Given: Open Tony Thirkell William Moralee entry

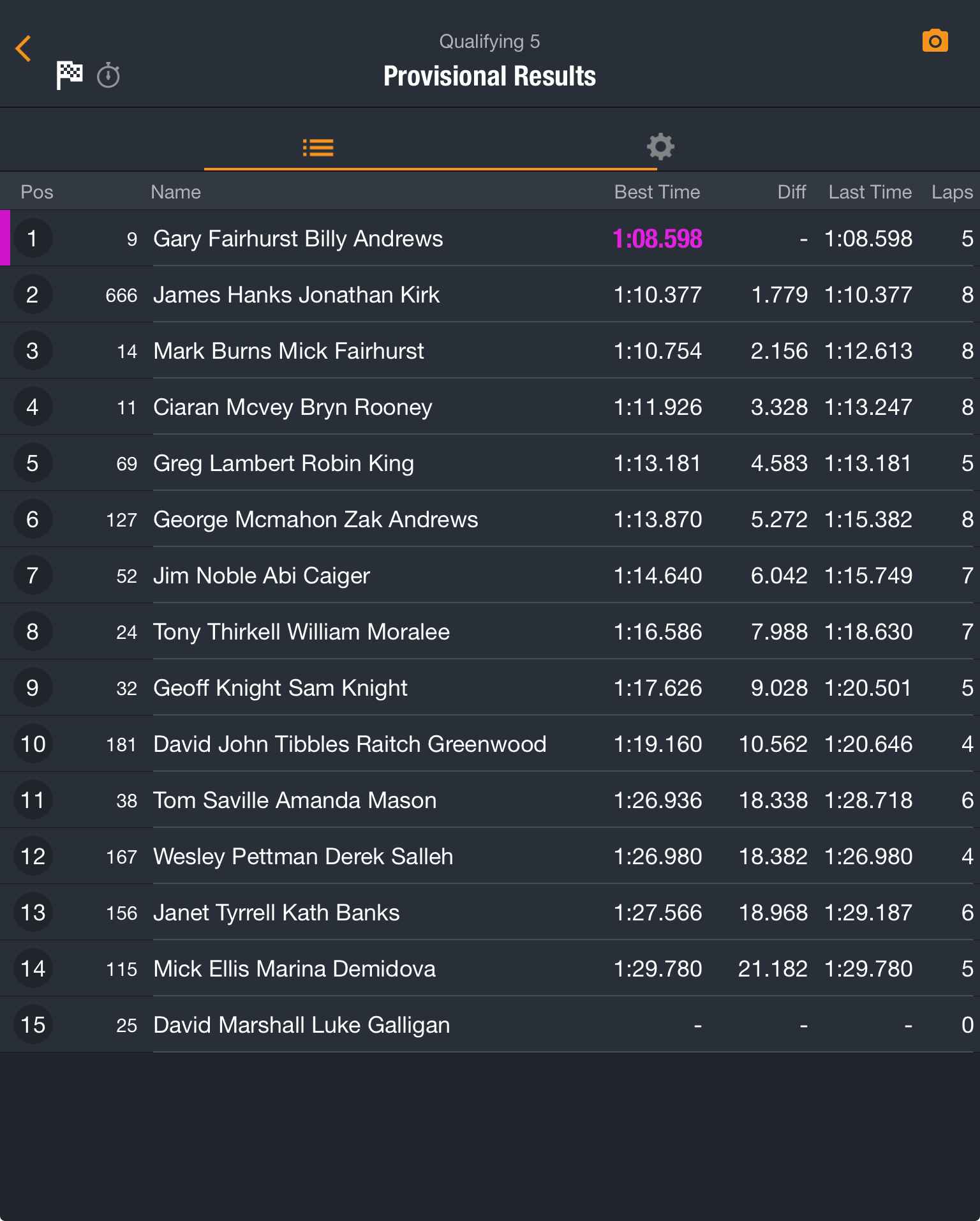Looking at the screenshot, I should [x=490, y=631].
